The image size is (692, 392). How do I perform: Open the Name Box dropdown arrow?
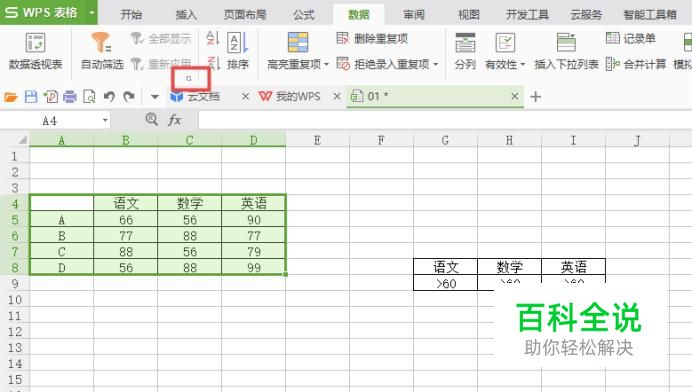coord(105,121)
